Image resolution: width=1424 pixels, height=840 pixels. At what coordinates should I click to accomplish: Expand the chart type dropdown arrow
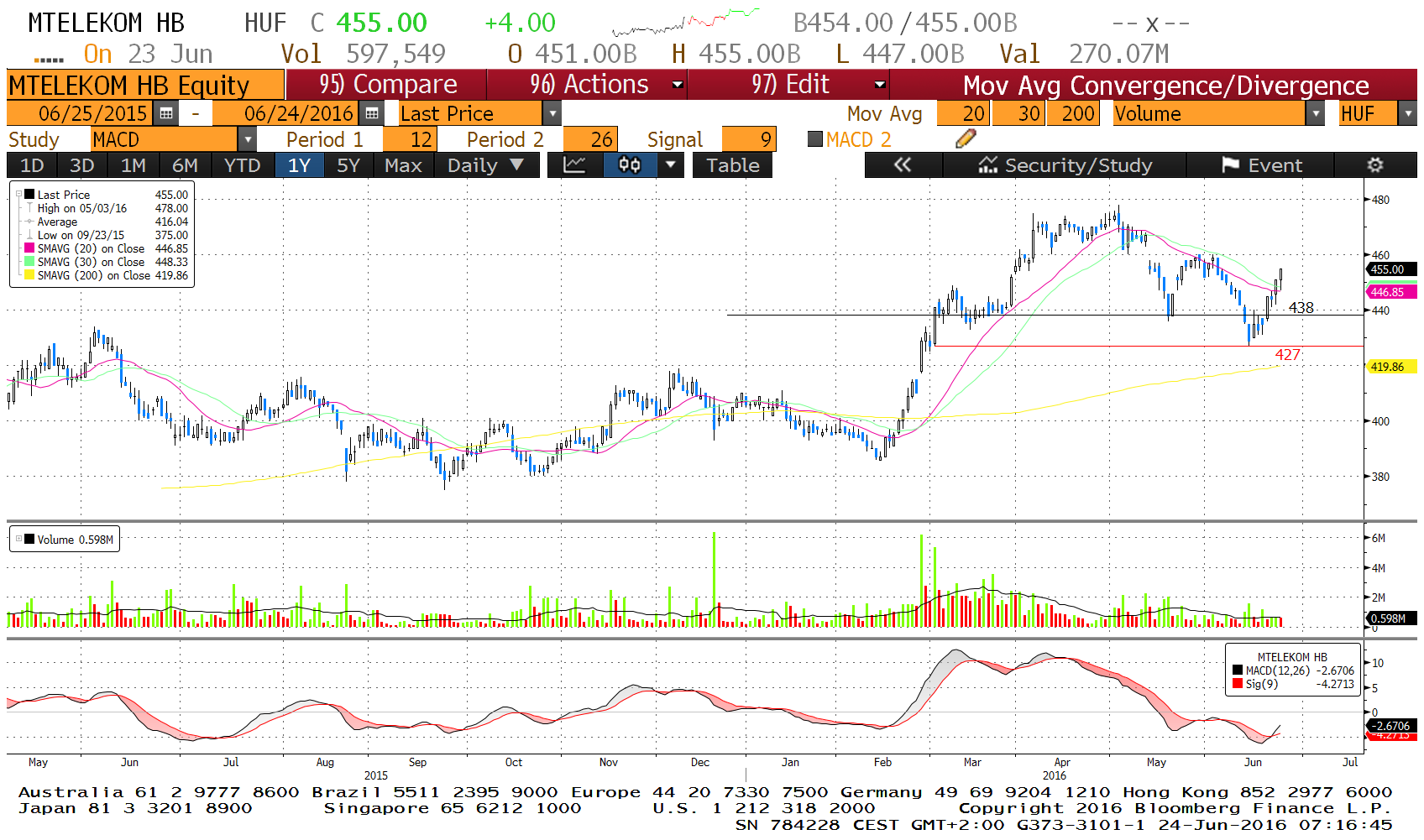click(670, 165)
